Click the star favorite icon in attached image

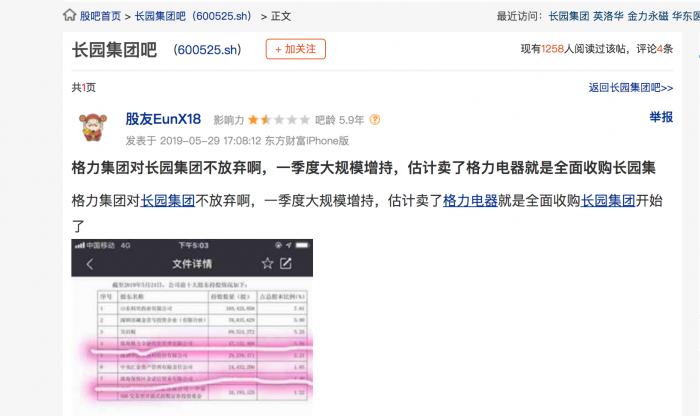267,263
